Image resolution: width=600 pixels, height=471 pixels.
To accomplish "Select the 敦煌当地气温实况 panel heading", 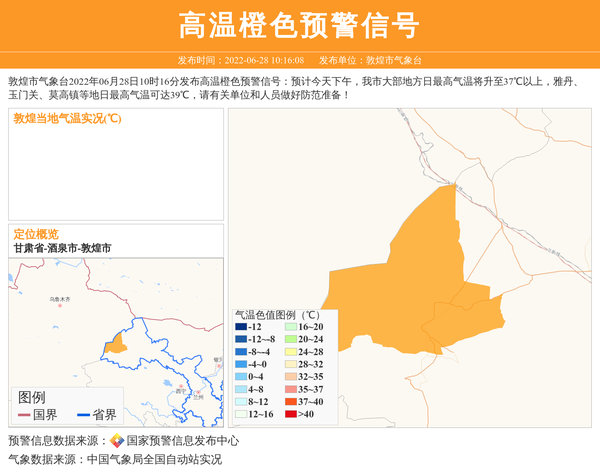I will (67, 118).
